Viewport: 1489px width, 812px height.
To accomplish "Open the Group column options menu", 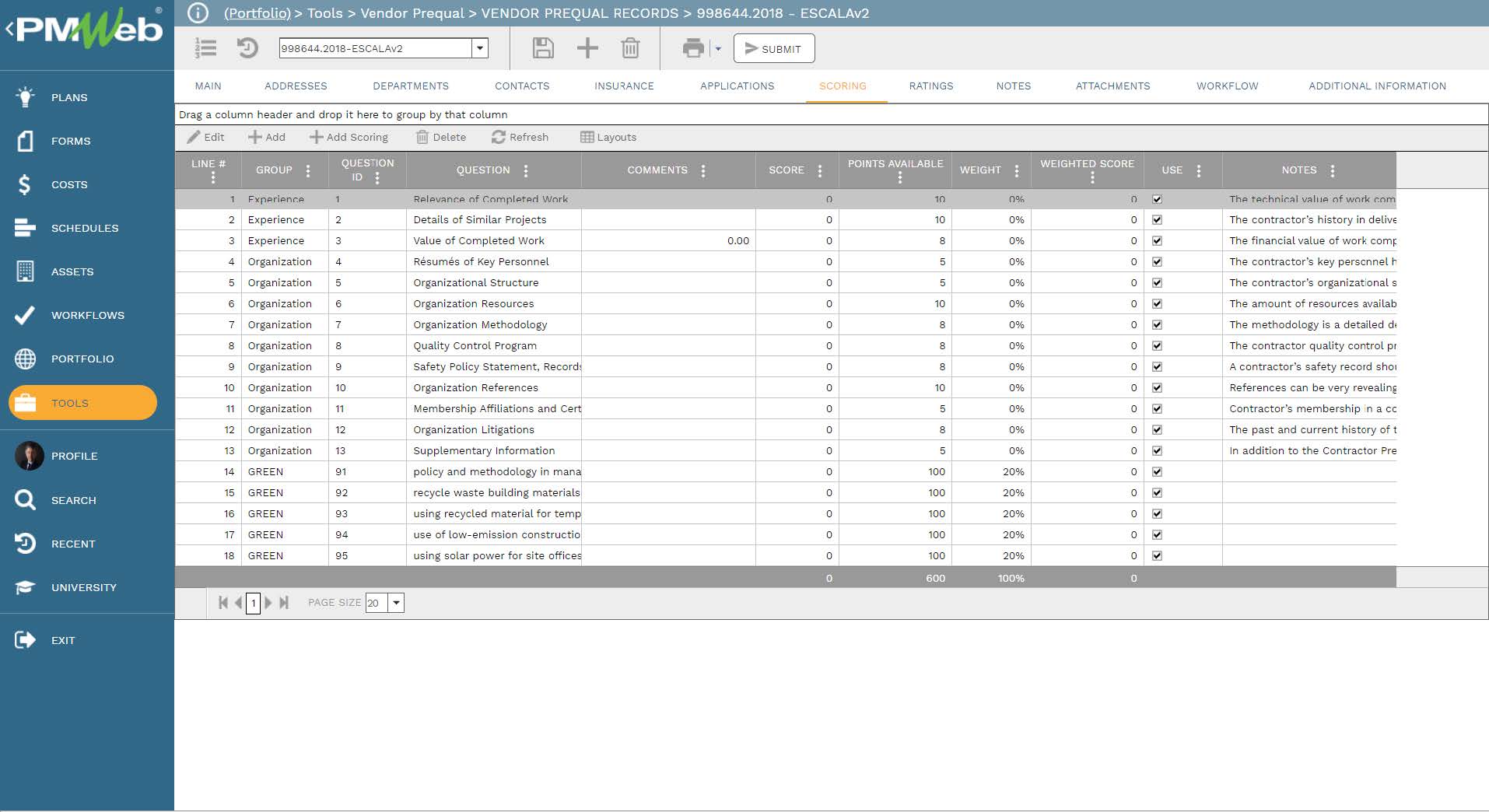I will (x=308, y=170).
